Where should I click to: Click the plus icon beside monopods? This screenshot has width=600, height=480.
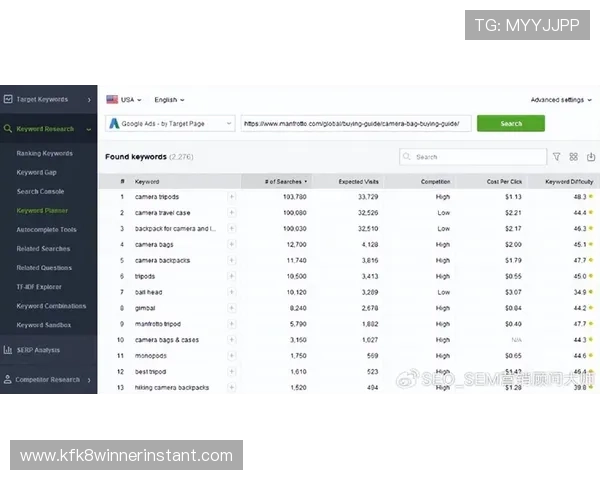click(232, 356)
